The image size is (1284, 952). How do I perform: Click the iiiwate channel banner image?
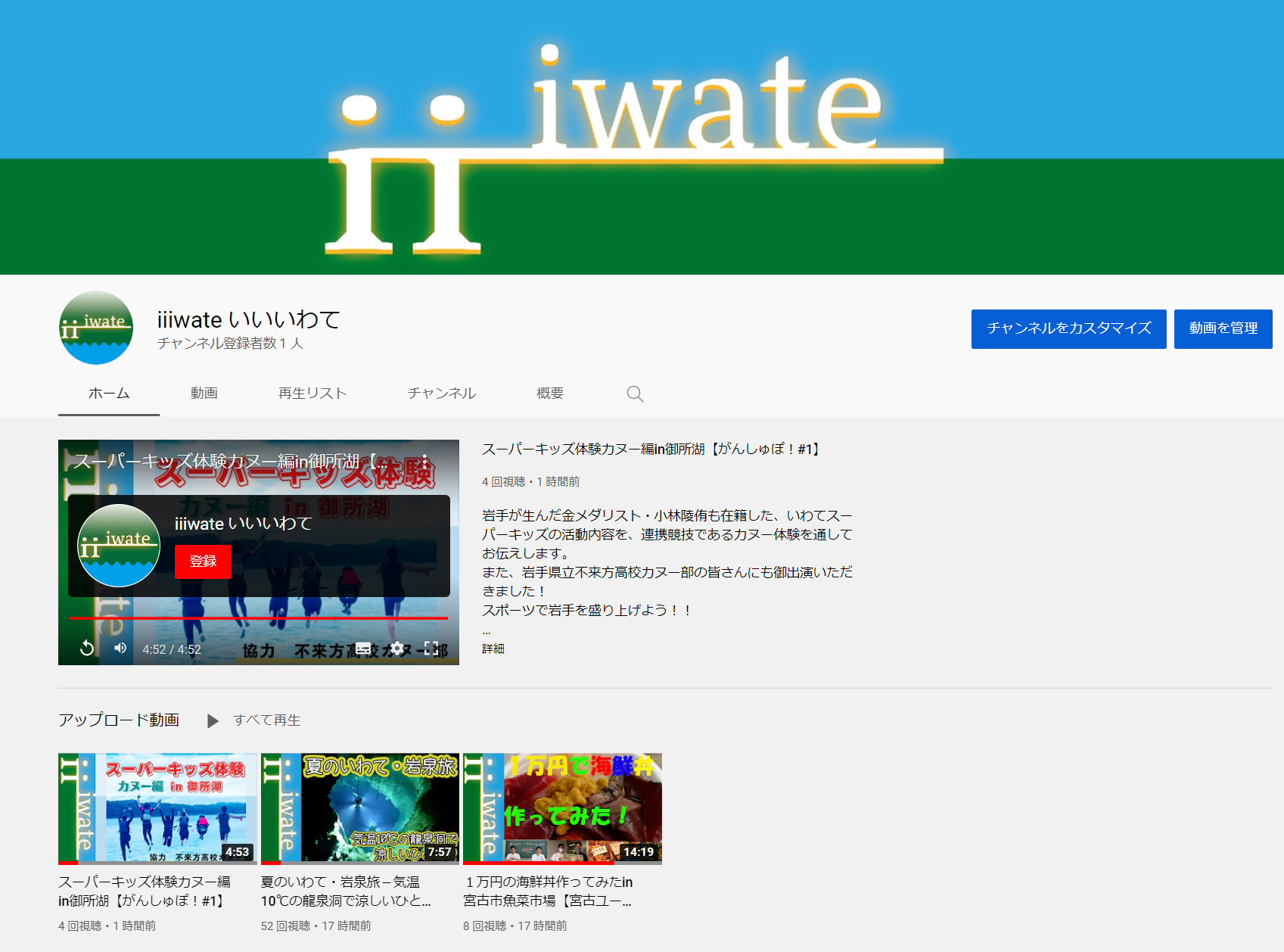click(642, 137)
